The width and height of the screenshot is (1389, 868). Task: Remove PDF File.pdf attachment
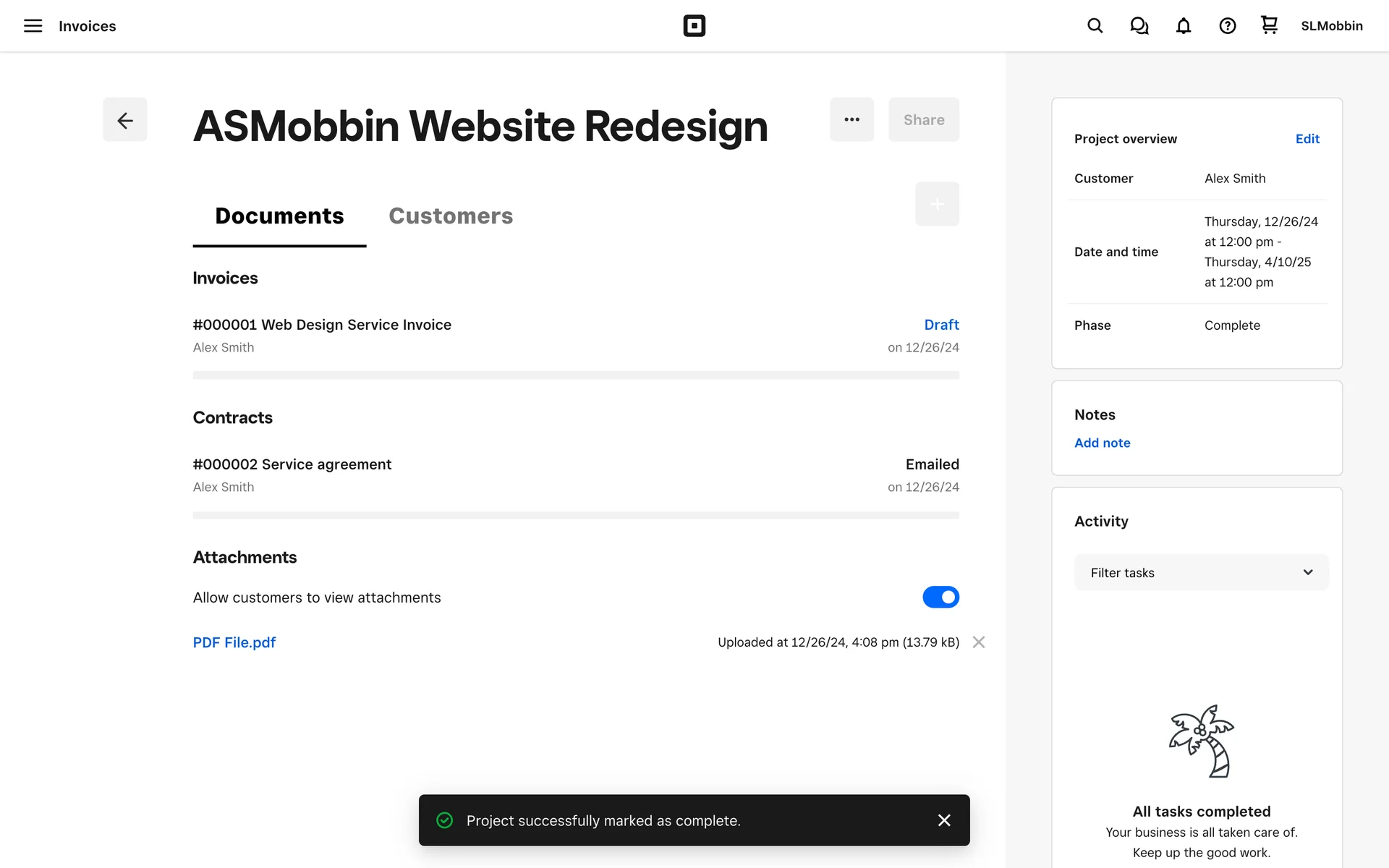point(978,642)
